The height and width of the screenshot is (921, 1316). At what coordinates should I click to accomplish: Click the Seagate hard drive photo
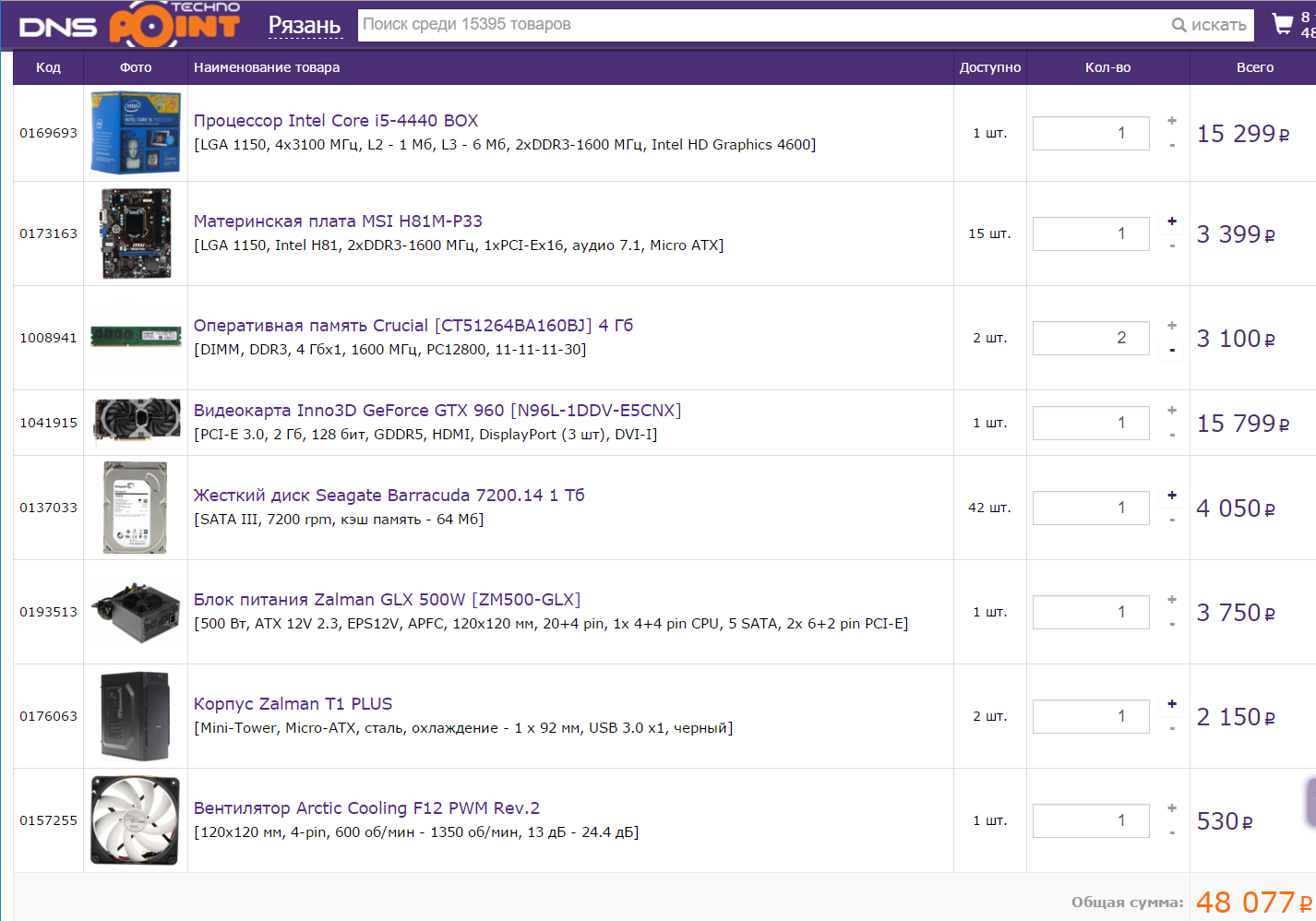(135, 508)
